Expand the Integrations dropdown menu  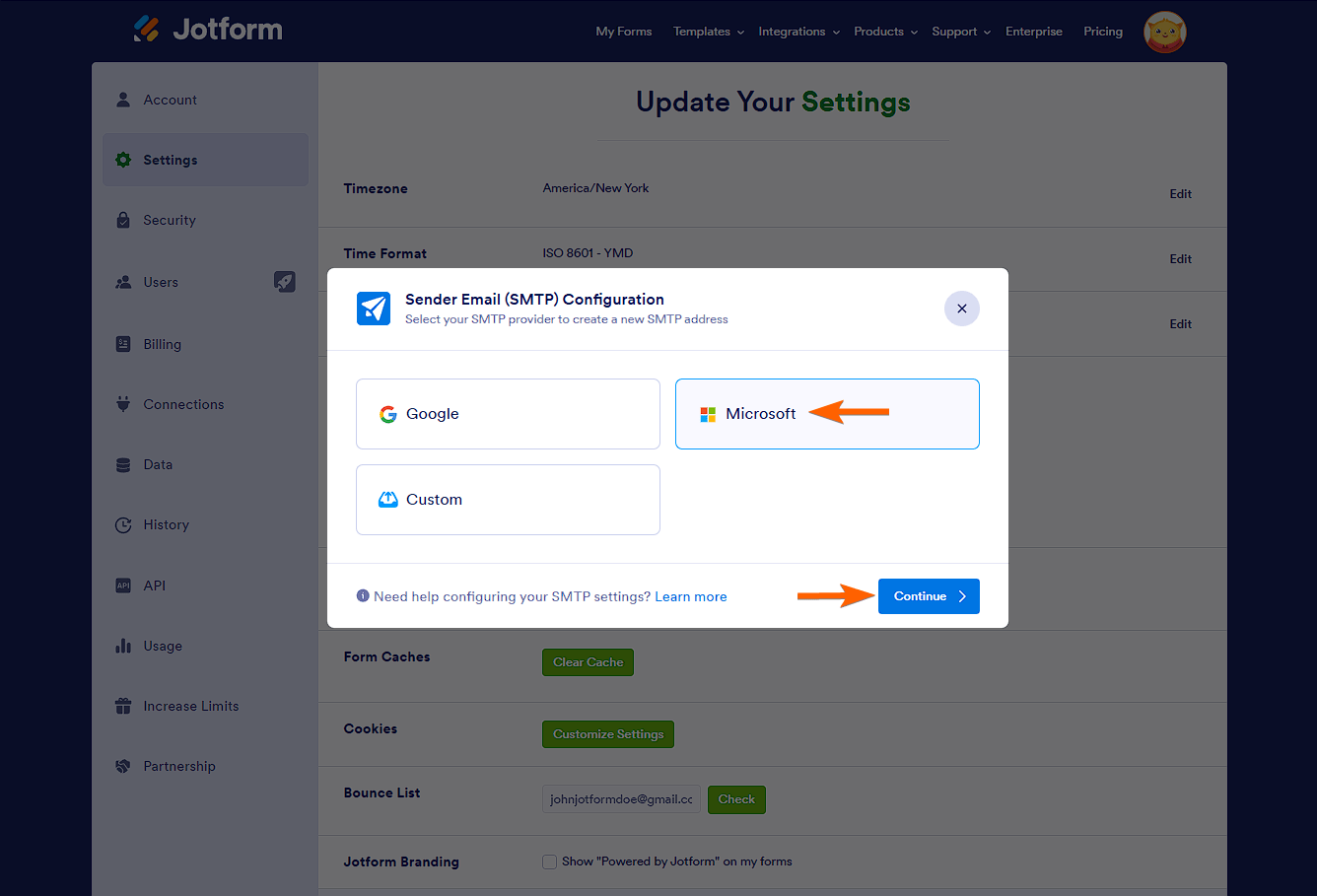[x=799, y=32]
